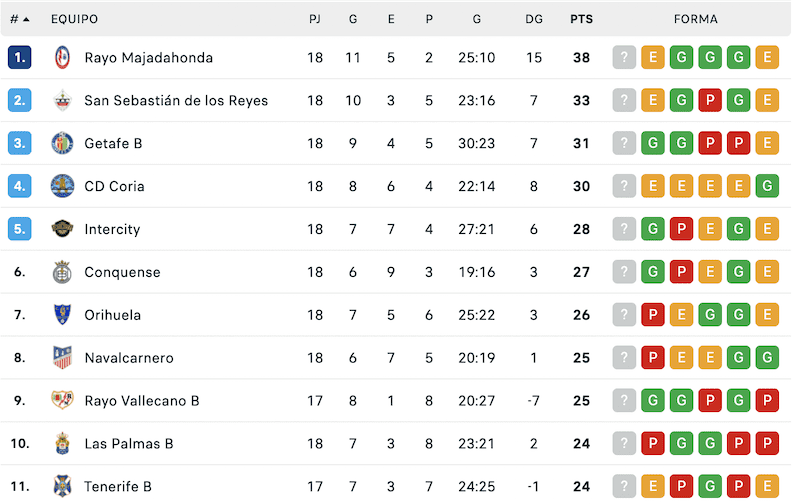Click the Rayo Vallecano B crest
Screen dimensions: 800x504
(x=62, y=401)
